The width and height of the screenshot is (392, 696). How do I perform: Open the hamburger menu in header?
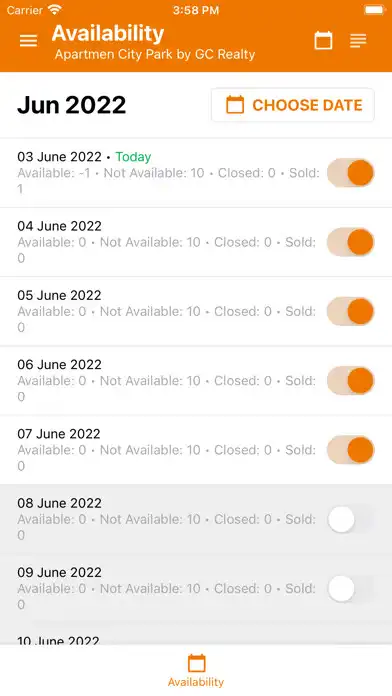coord(28,41)
